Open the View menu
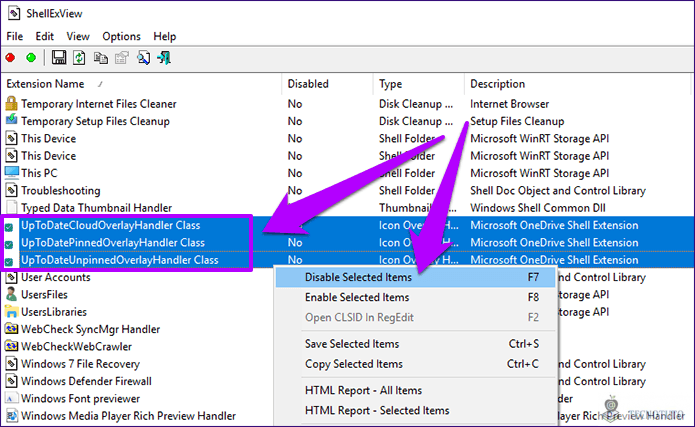The width and height of the screenshot is (695, 427). click(78, 36)
